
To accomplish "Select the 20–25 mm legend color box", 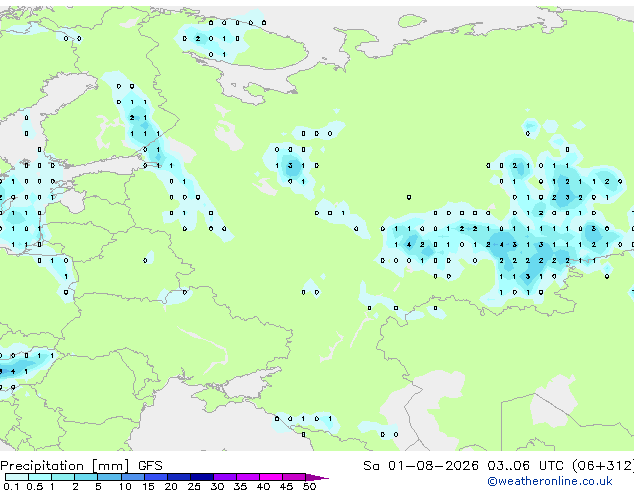I will [179, 477].
